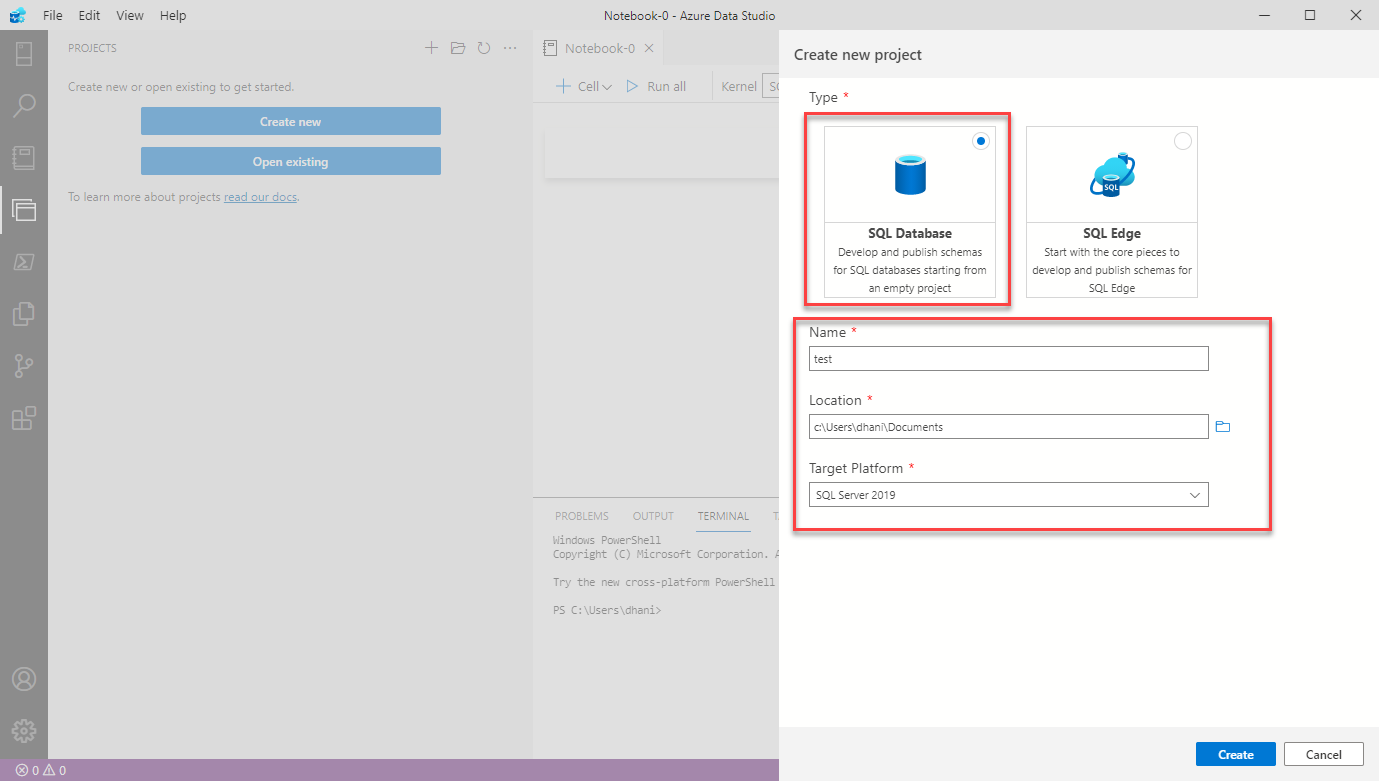Close the Notebook-0 tab
Image resolution: width=1379 pixels, height=781 pixels.
649,48
